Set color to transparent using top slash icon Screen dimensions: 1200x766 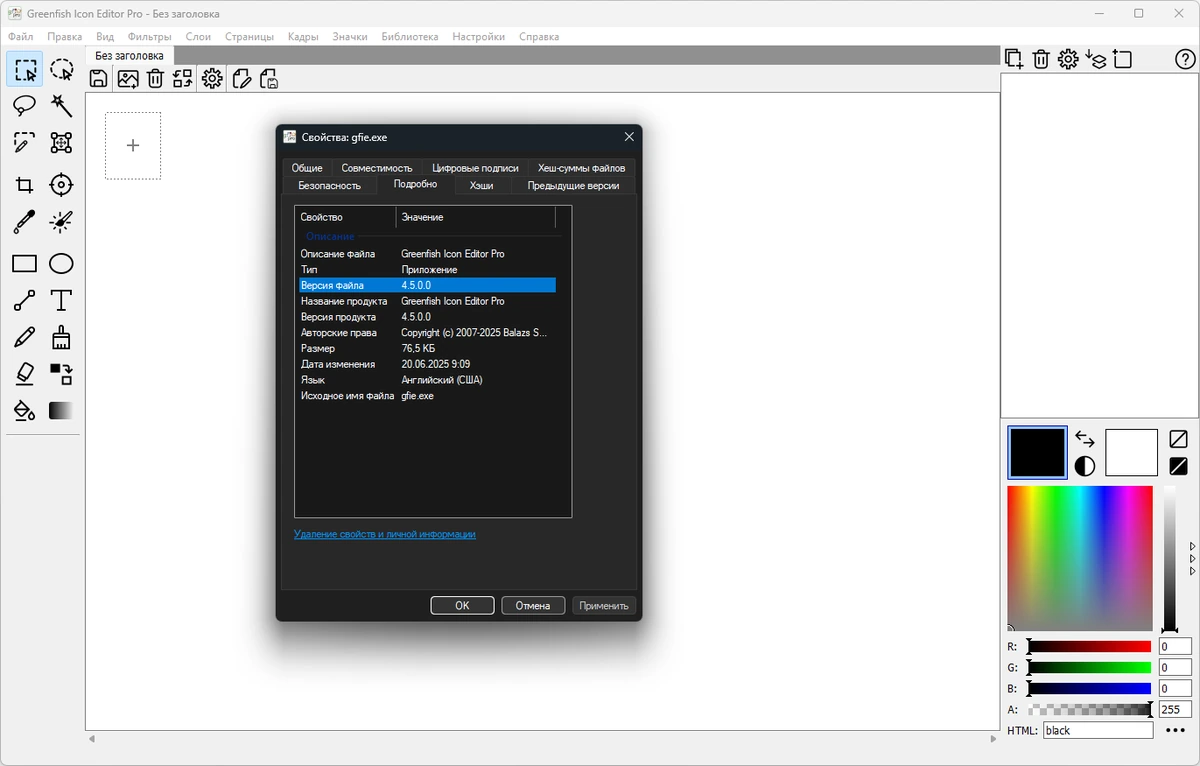pyautogui.click(x=1179, y=438)
